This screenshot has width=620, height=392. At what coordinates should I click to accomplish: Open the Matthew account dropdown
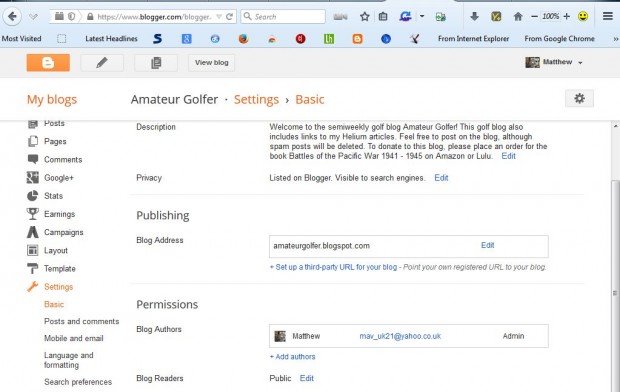[x=554, y=62]
